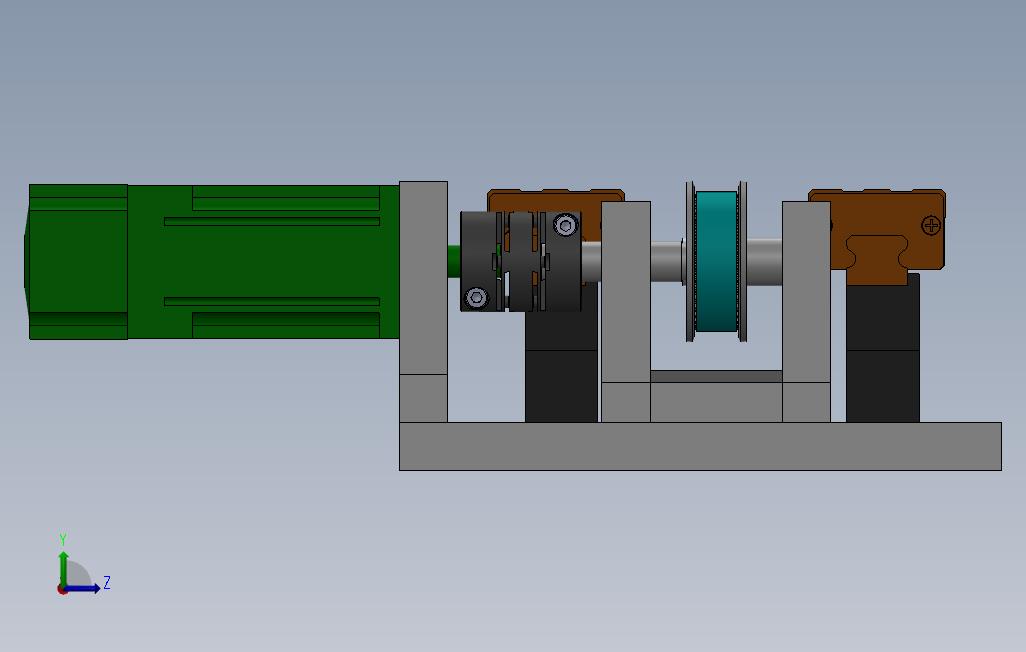Select the teal timing pulley

pos(716,261)
